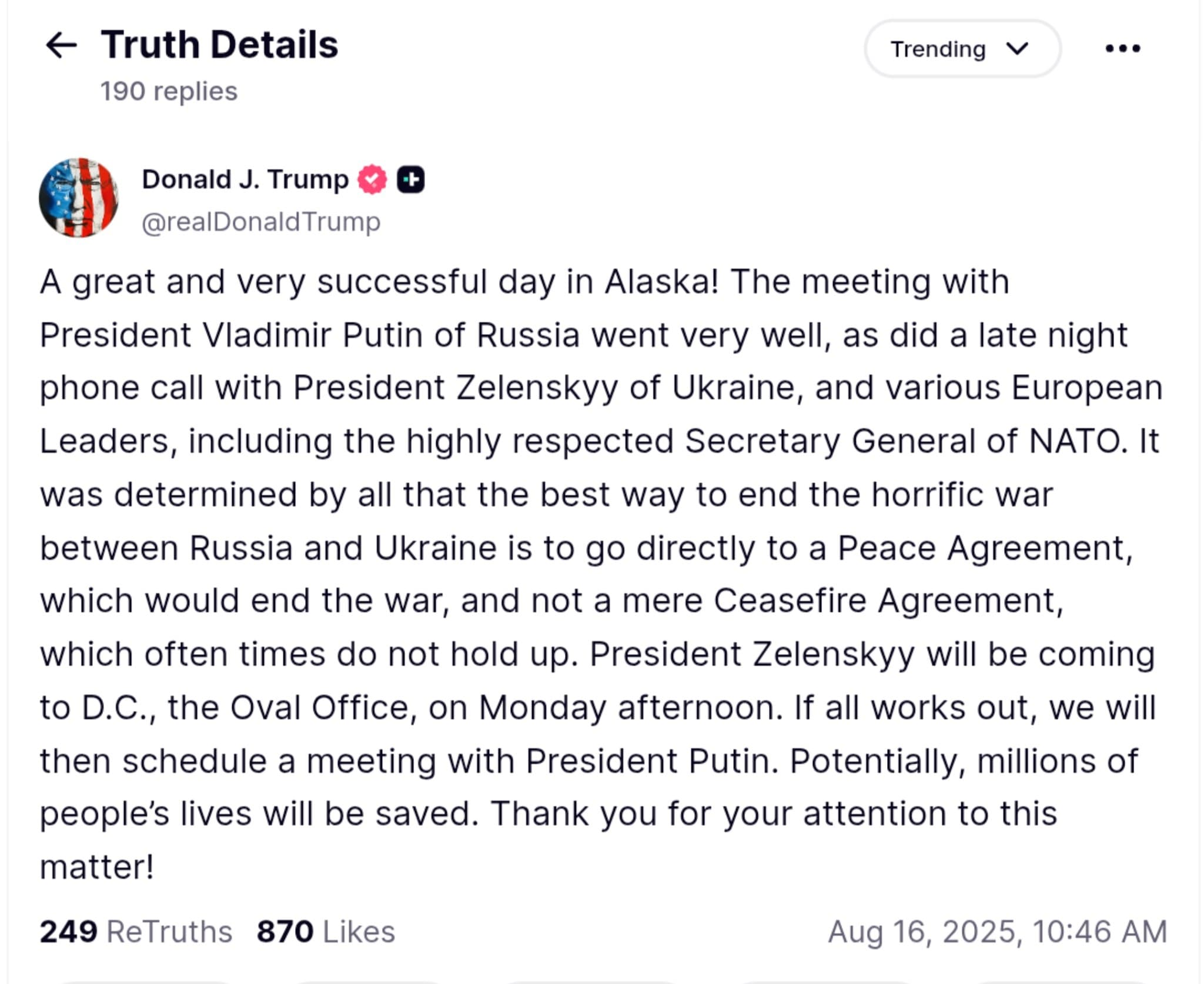Navigate back using the left arrow icon

[x=61, y=45]
